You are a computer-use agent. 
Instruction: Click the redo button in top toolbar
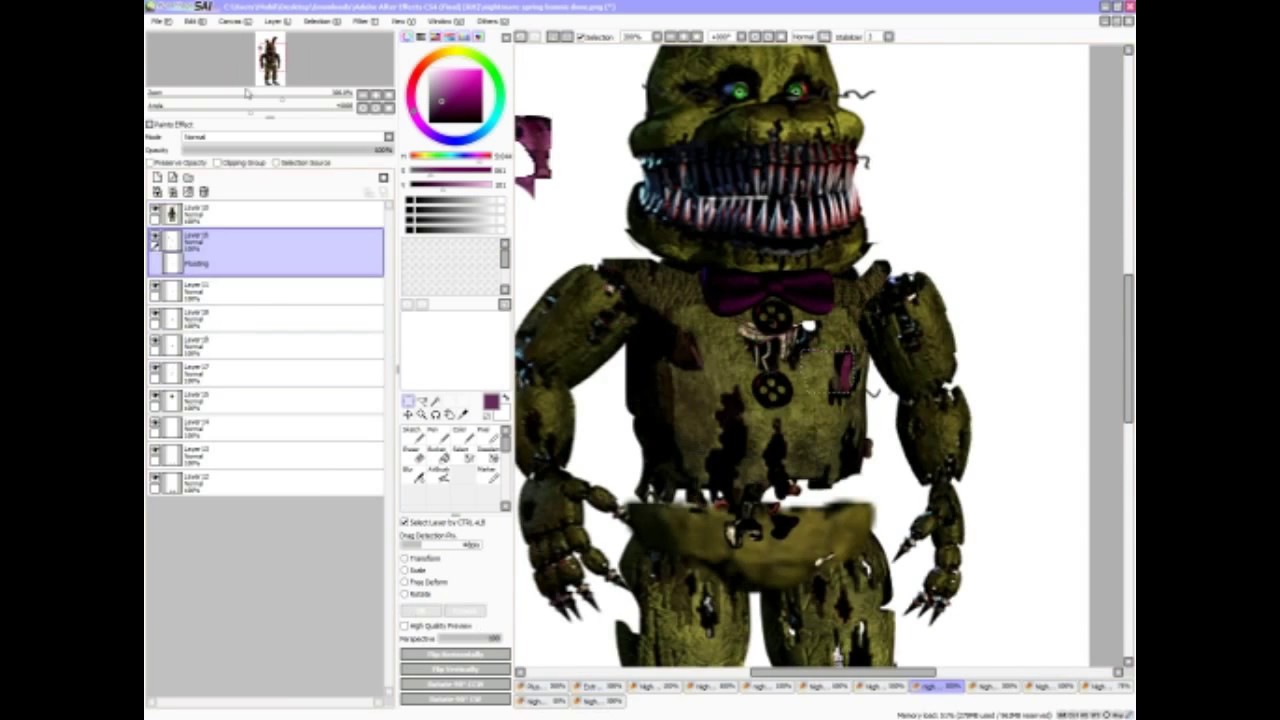tap(535, 37)
